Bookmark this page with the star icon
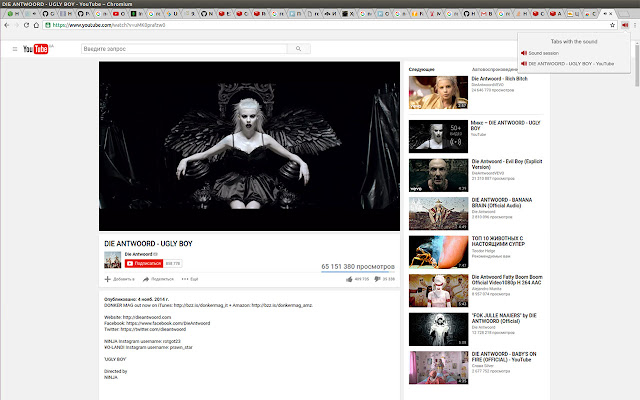This screenshot has width=640, height=400. 612,25
